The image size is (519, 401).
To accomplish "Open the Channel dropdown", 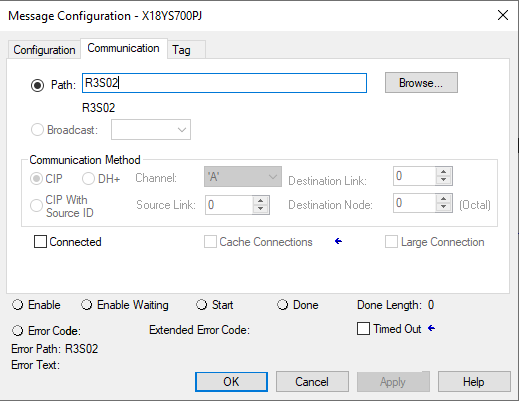I will [243, 177].
